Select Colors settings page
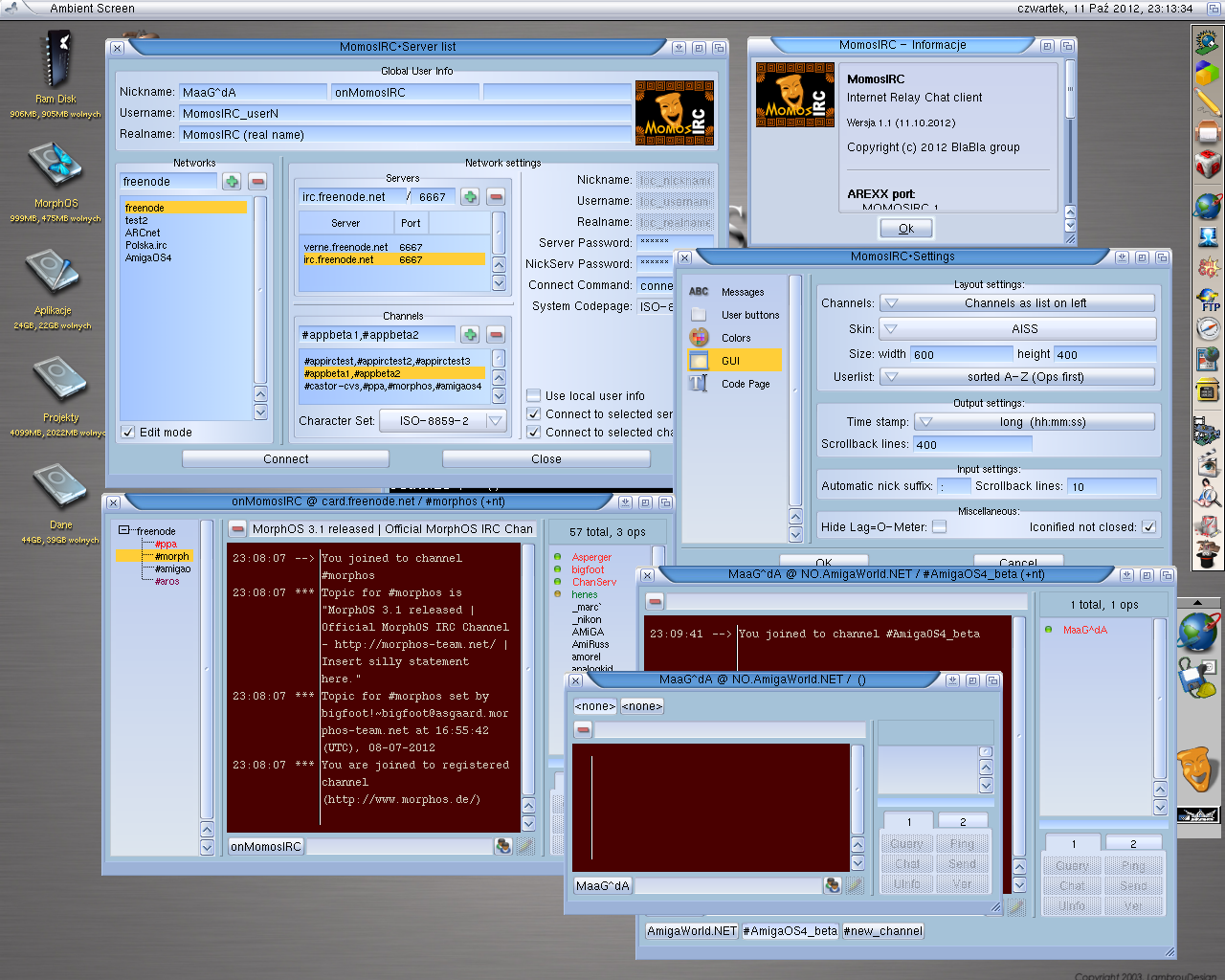This screenshot has width=1225, height=980. pyautogui.click(x=735, y=338)
